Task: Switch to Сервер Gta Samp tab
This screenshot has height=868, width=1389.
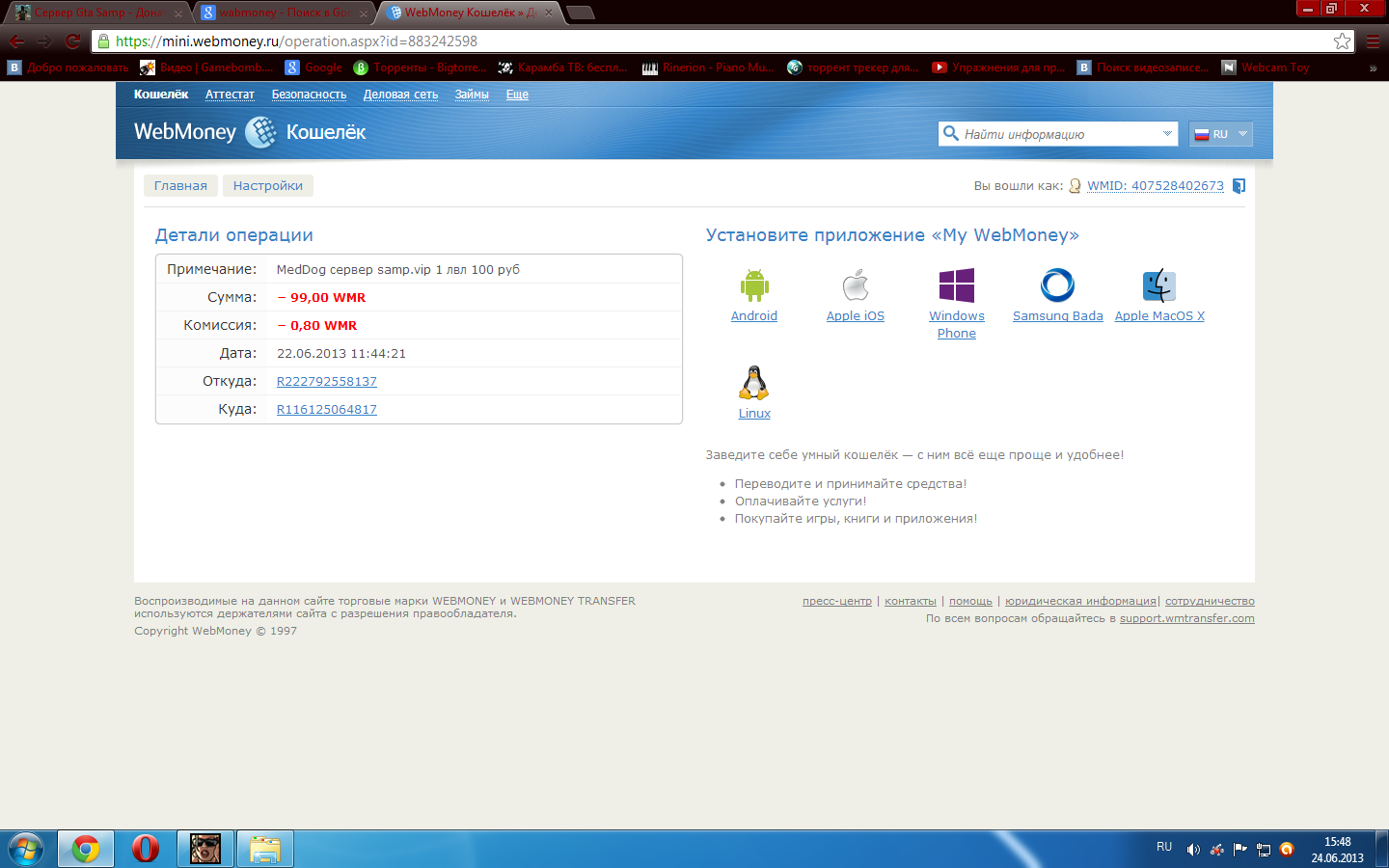Action: (99, 13)
